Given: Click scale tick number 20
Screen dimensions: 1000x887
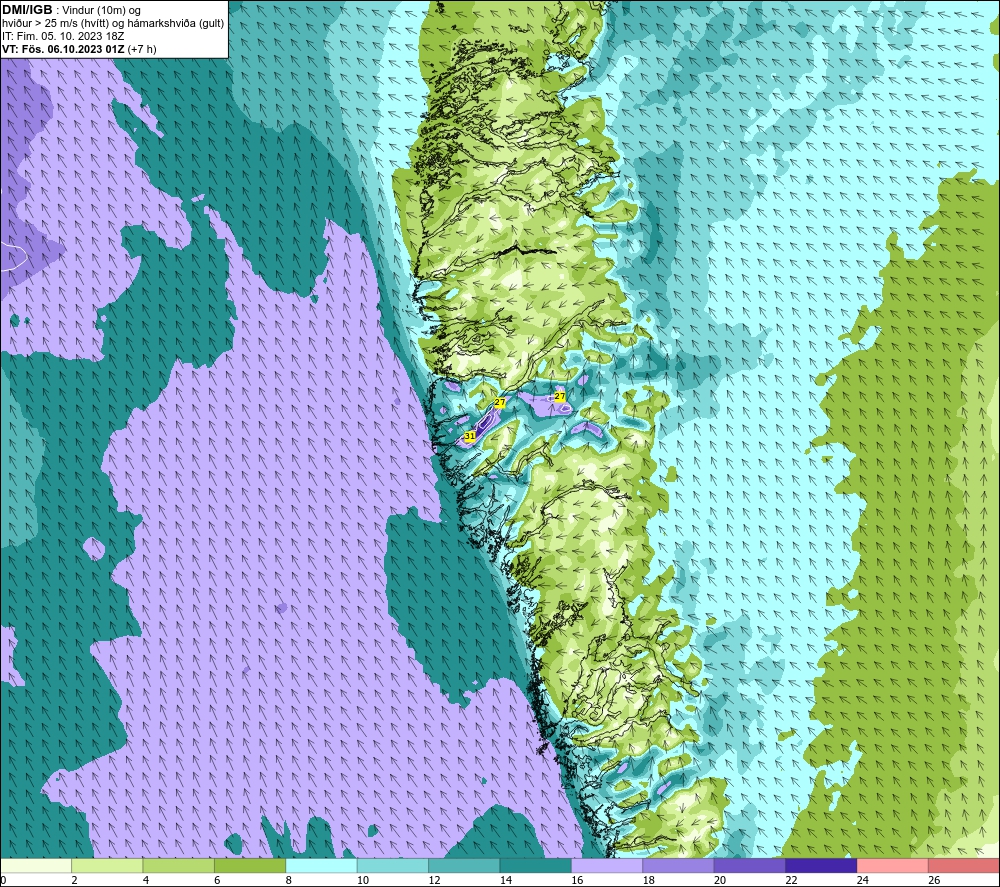Looking at the screenshot, I should click(720, 880).
